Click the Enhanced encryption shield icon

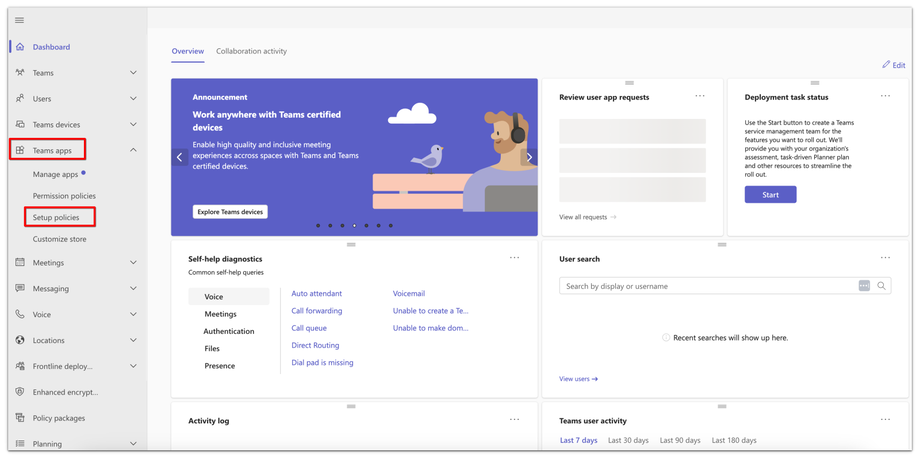[20, 392]
